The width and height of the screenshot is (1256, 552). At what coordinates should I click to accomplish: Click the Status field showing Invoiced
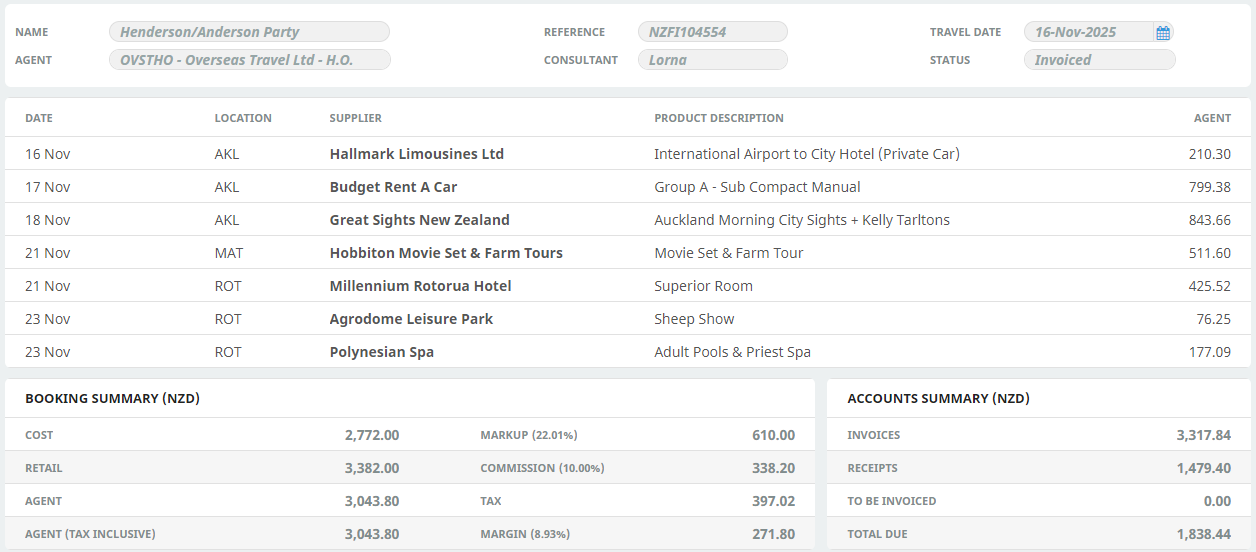pos(1099,60)
